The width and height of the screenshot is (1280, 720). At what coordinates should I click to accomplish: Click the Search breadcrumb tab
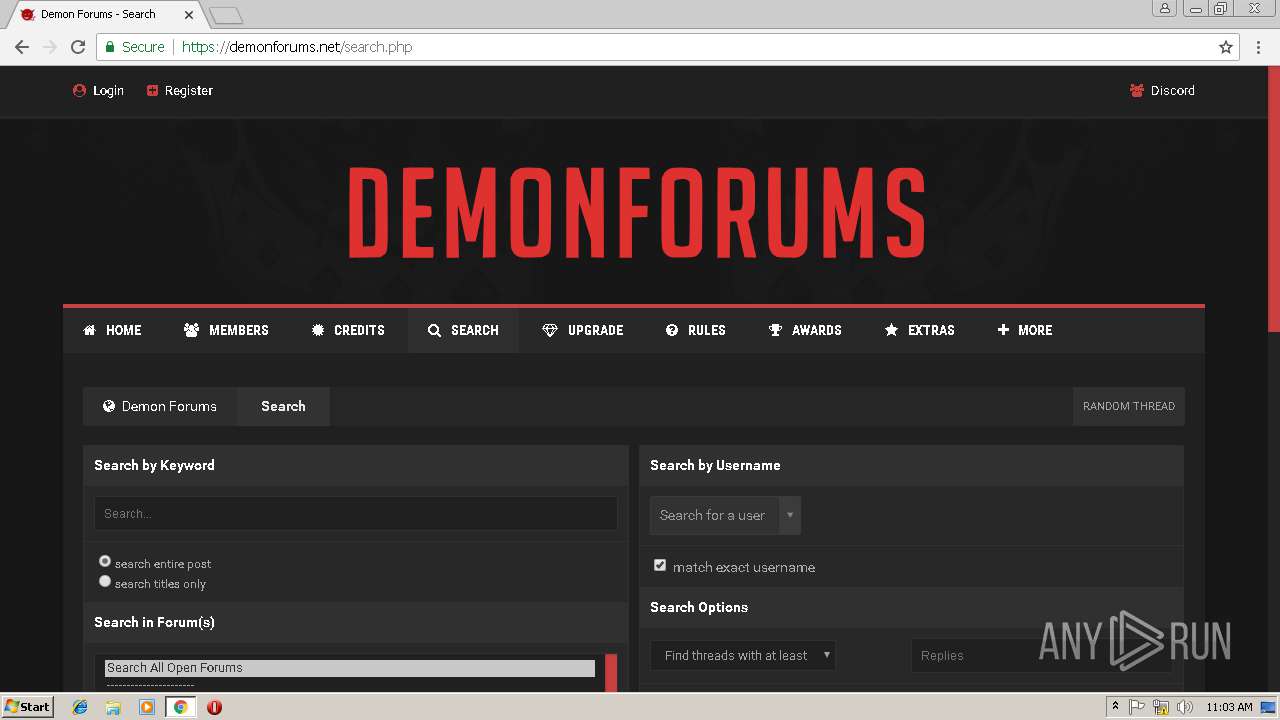[283, 406]
